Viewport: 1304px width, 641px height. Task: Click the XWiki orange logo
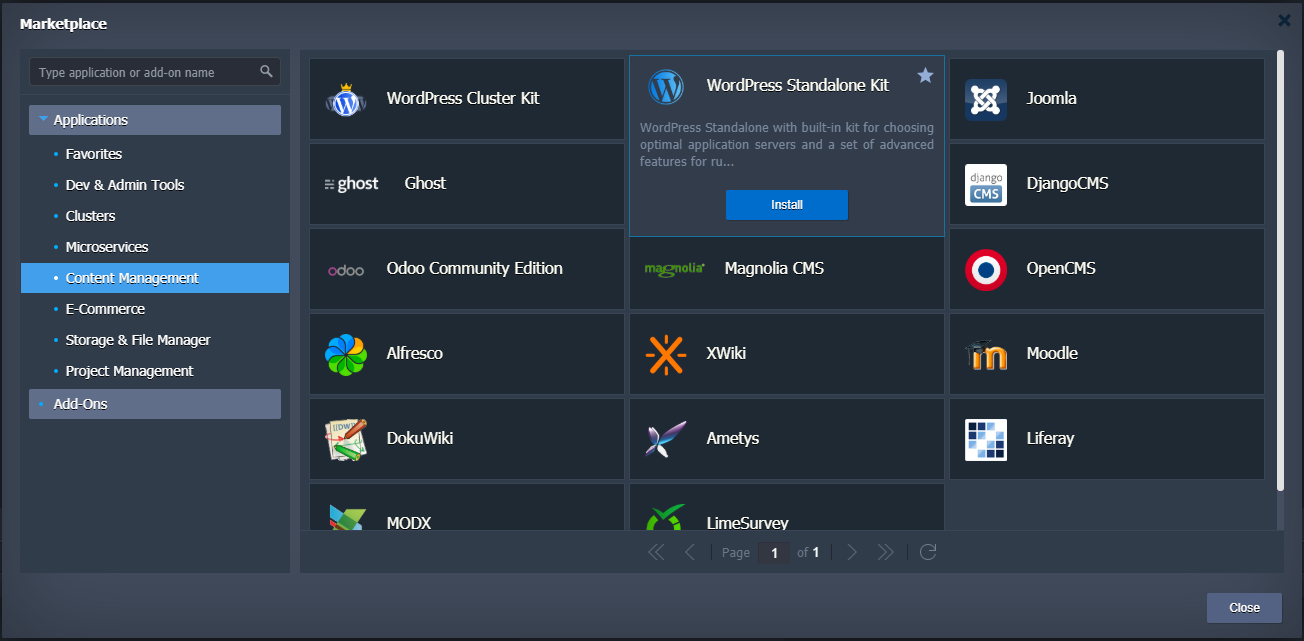point(666,354)
